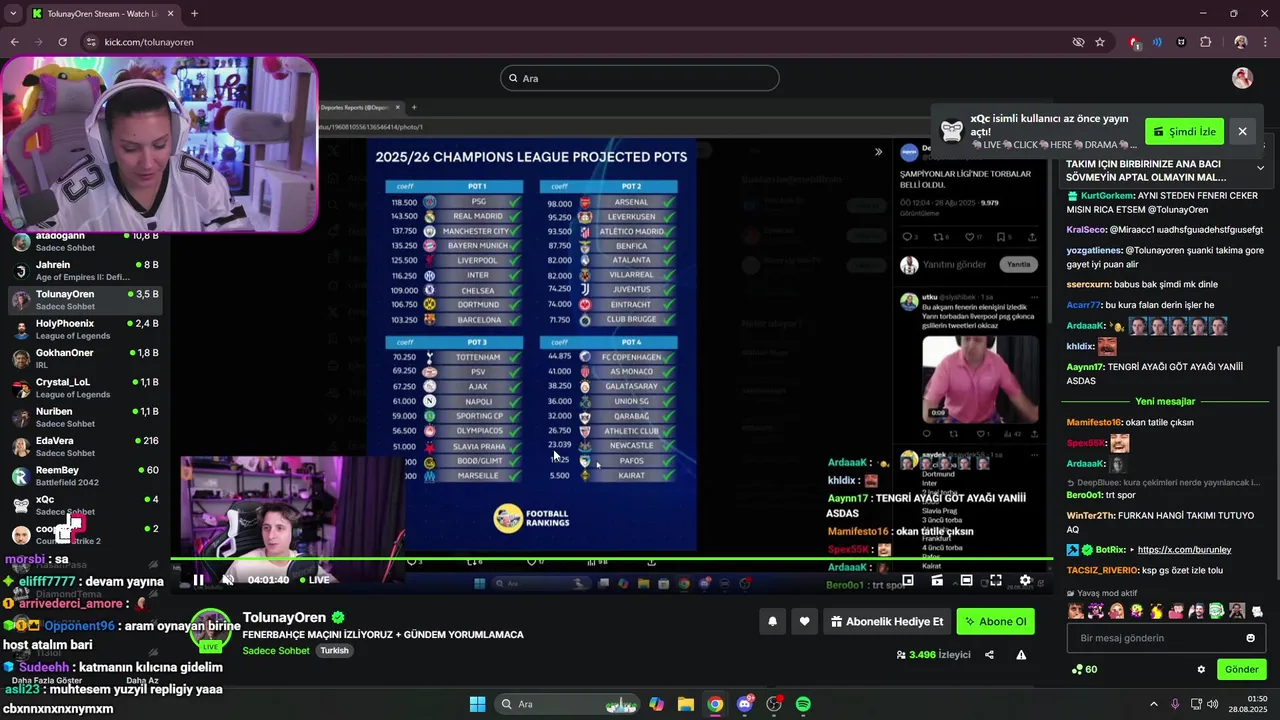Click the TolunayOren channel avatar
This screenshot has height=720, width=1280.
coord(211,630)
